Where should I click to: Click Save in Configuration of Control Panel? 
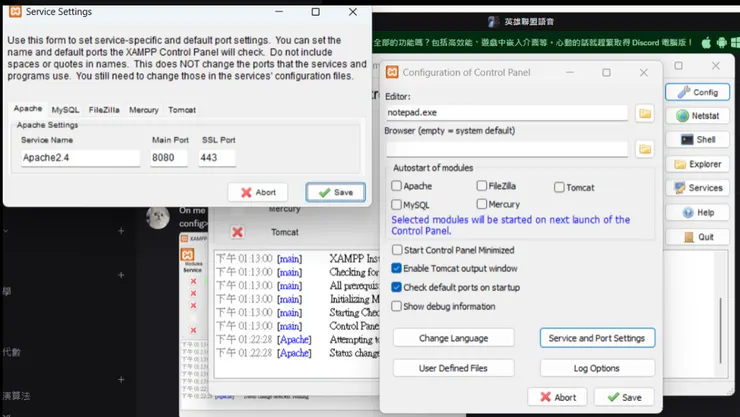(624, 397)
